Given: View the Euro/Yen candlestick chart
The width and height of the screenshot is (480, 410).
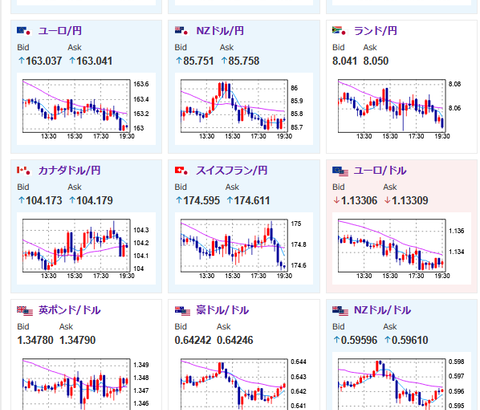Looking at the screenshot, I should (x=86, y=109).
